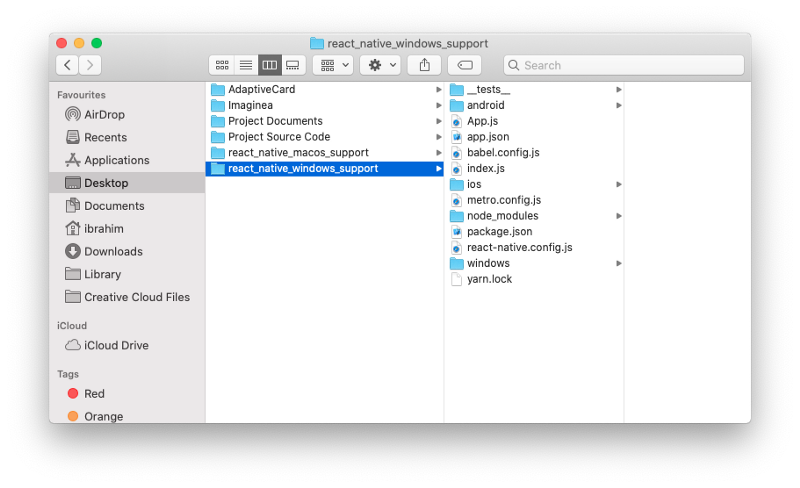This screenshot has width=800, height=488.
Task: Zoom the window with green button
Action: click(x=96, y=43)
